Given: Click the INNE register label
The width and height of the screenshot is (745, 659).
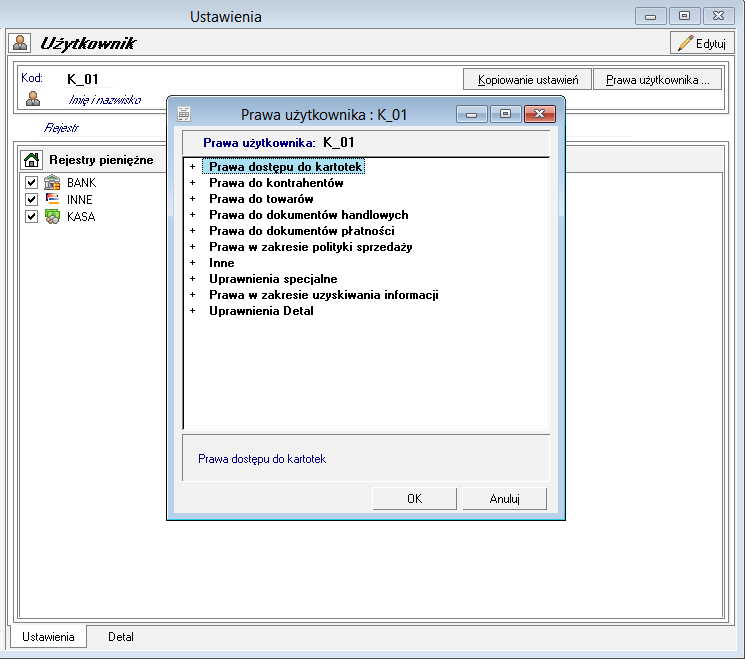Looking at the screenshot, I should pos(79,200).
